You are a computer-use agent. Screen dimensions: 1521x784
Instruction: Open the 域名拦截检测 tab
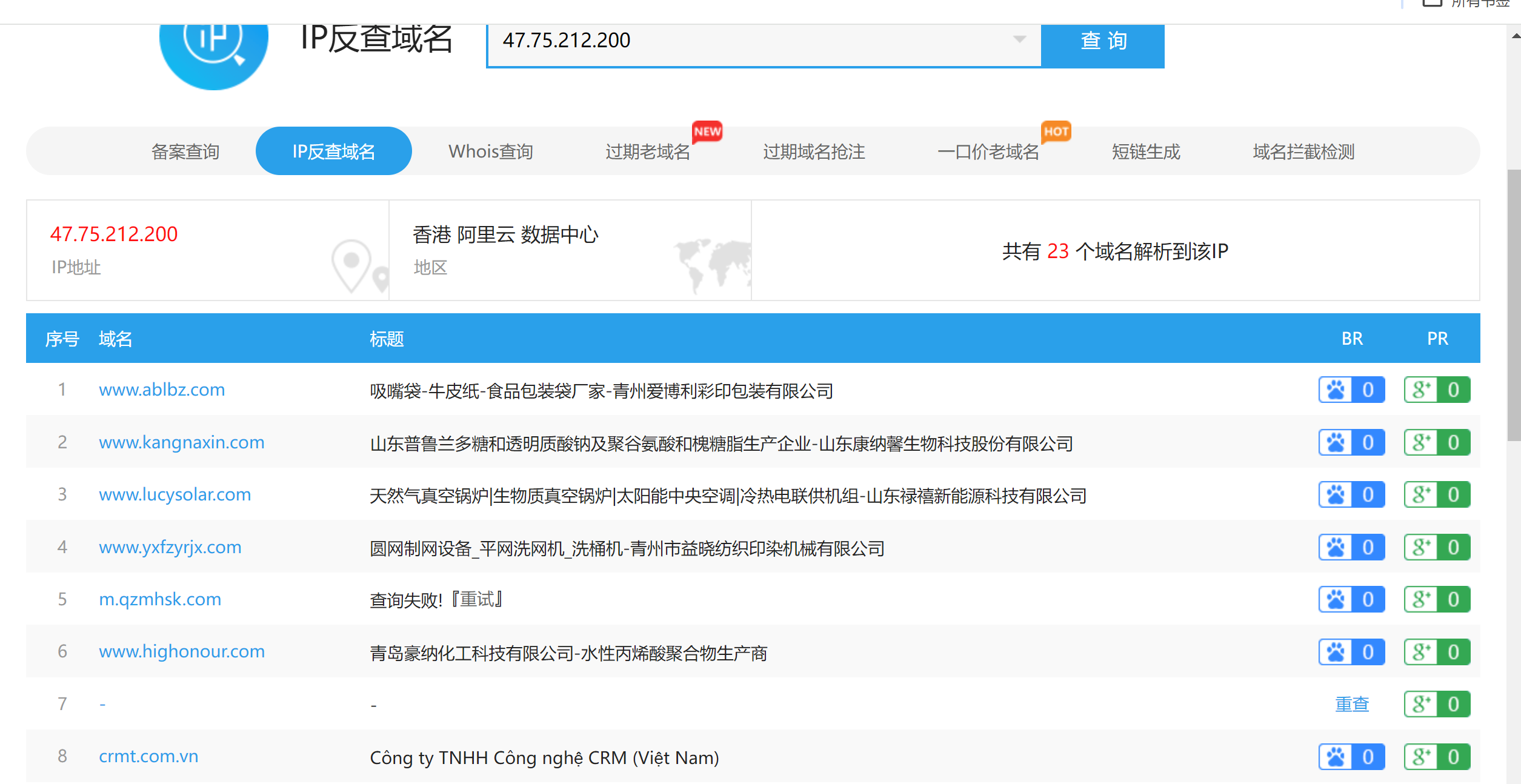pos(1303,151)
